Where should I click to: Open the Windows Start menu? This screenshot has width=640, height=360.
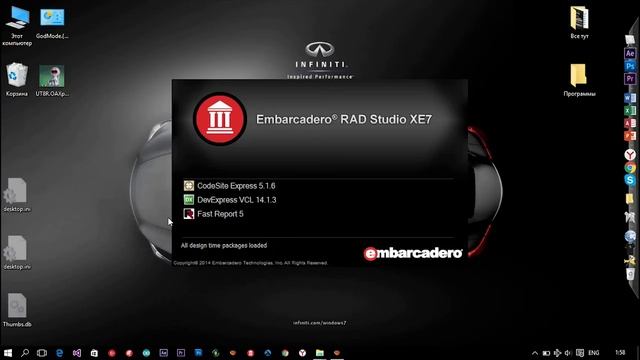point(8,353)
